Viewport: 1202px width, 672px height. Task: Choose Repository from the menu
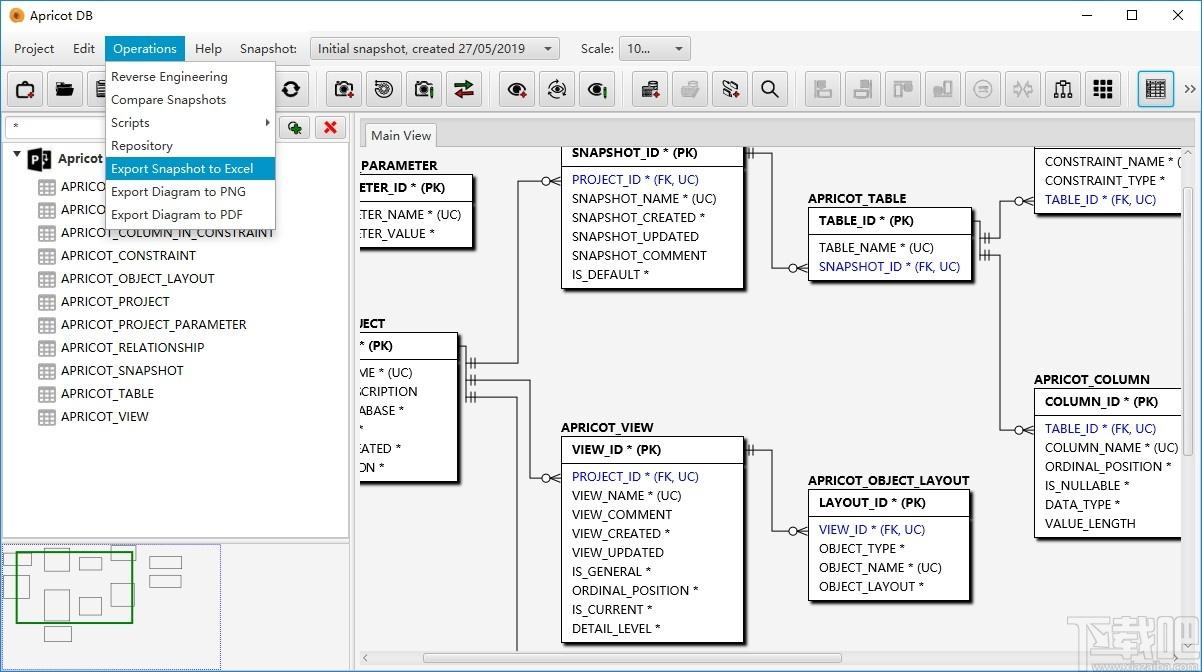(190, 145)
